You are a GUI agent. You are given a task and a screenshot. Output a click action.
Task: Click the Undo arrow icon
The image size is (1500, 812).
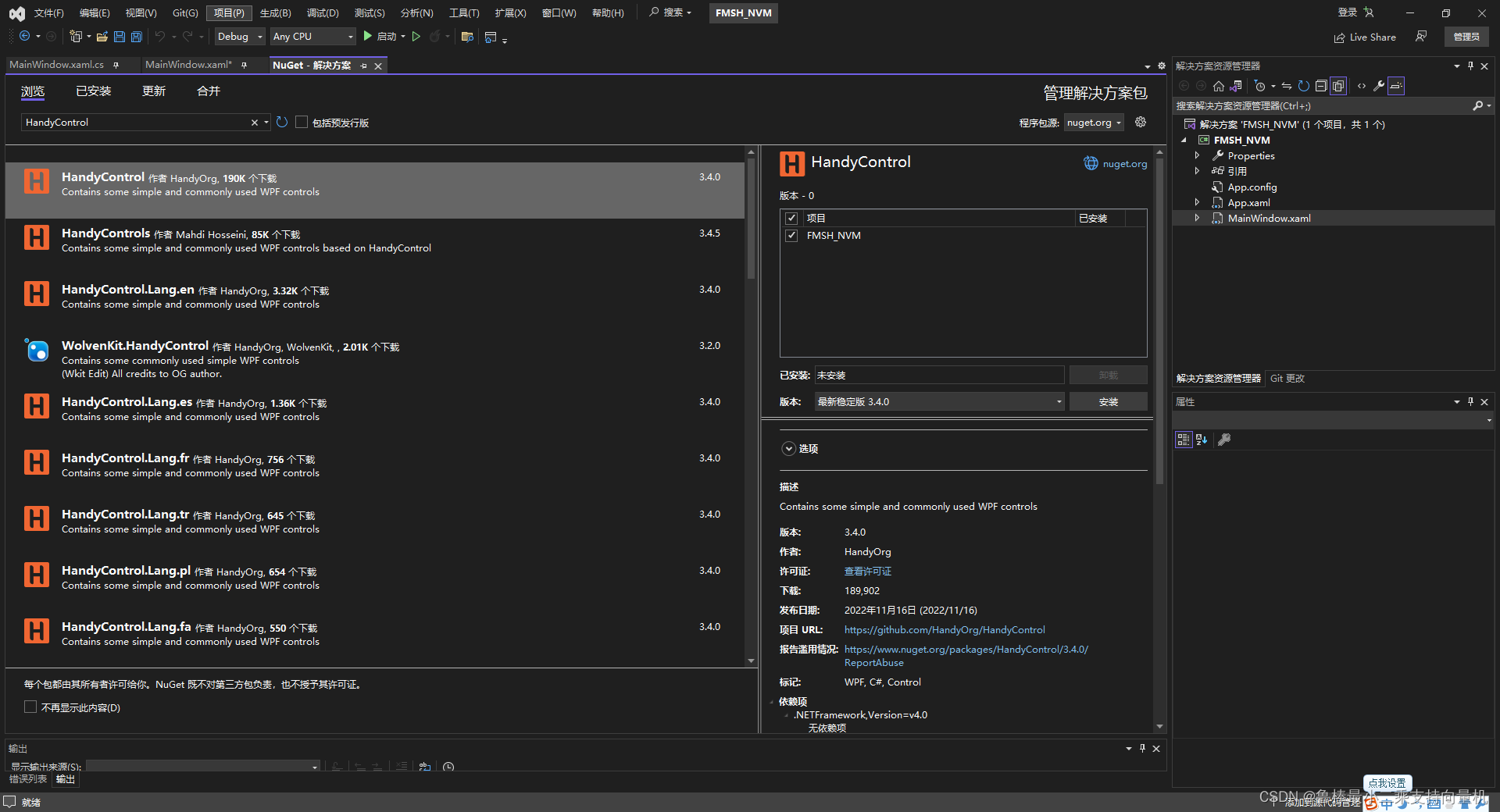(x=159, y=36)
